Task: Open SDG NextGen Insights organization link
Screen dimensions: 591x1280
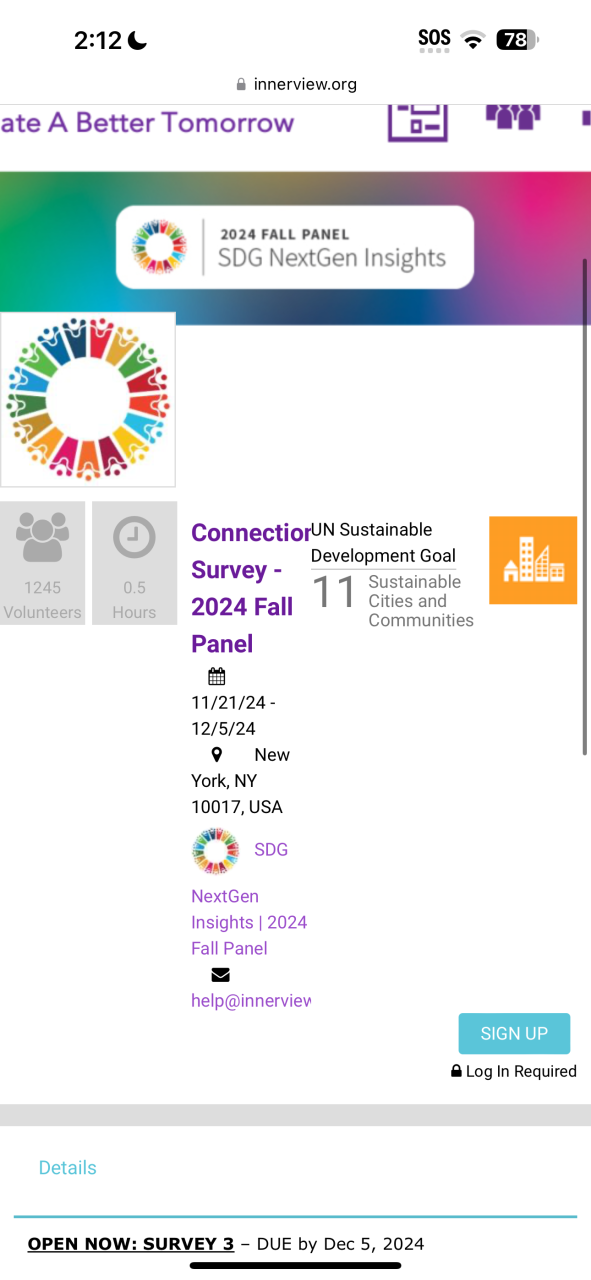Action: 249,898
